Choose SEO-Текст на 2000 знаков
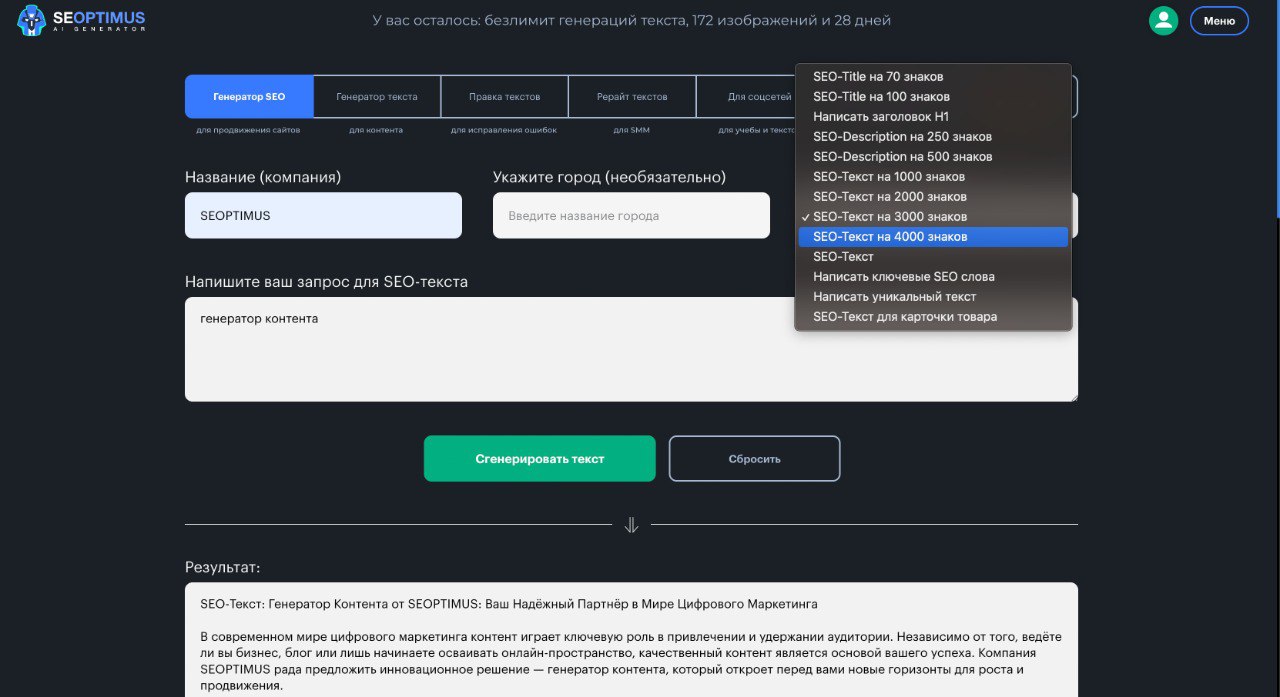 point(933,197)
